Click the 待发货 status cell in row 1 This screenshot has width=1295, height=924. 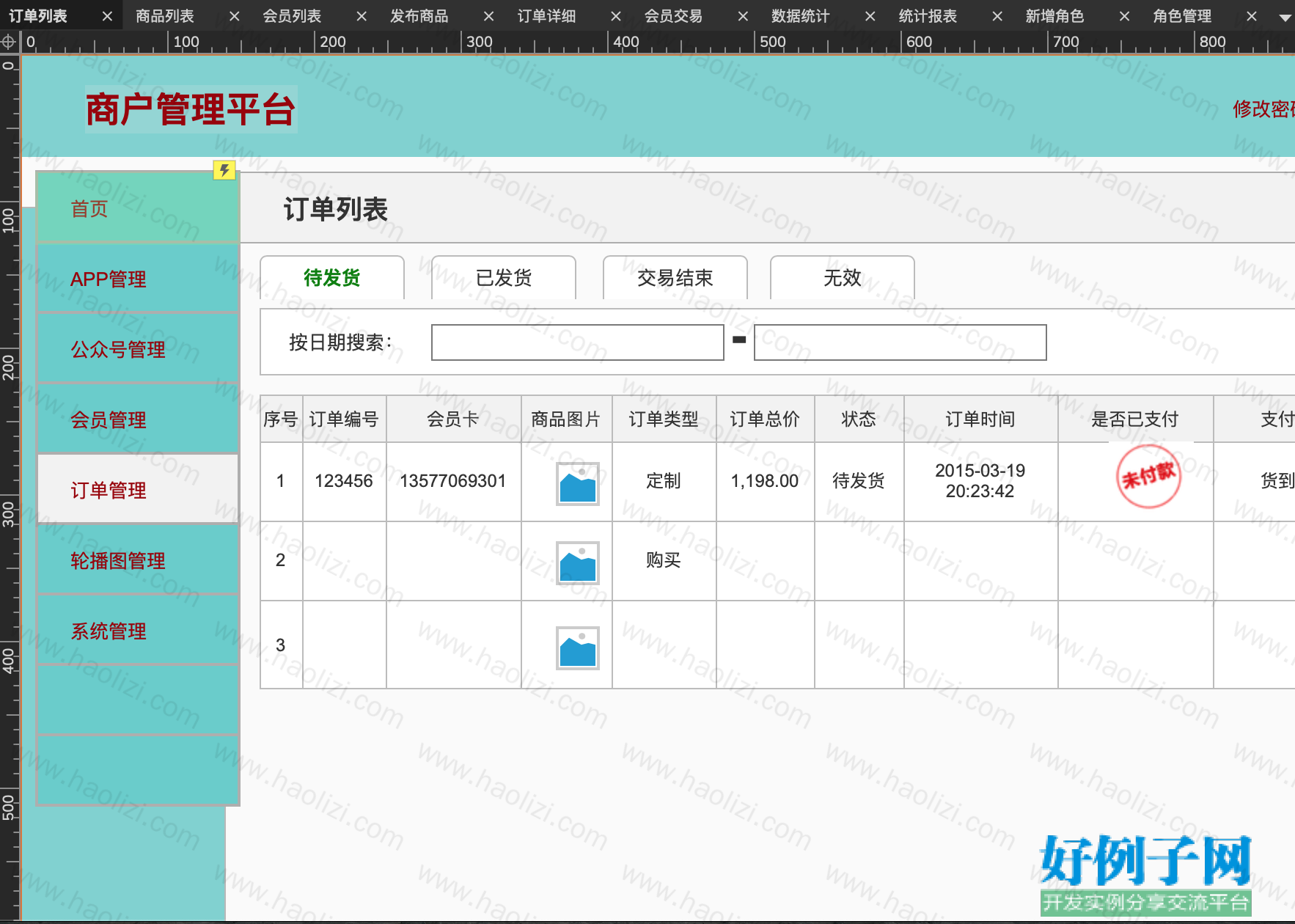[x=859, y=481]
